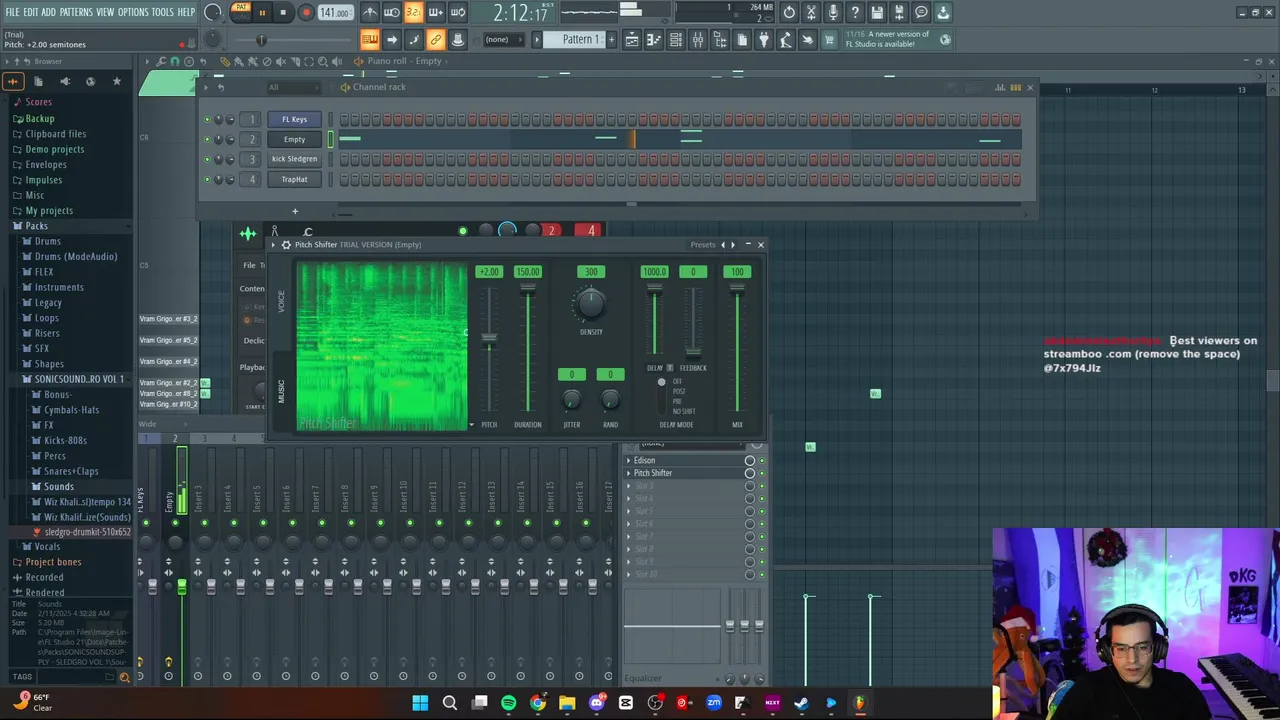Open the OPTIONS menu
Viewport: 1280px width, 720px height.
point(133,12)
